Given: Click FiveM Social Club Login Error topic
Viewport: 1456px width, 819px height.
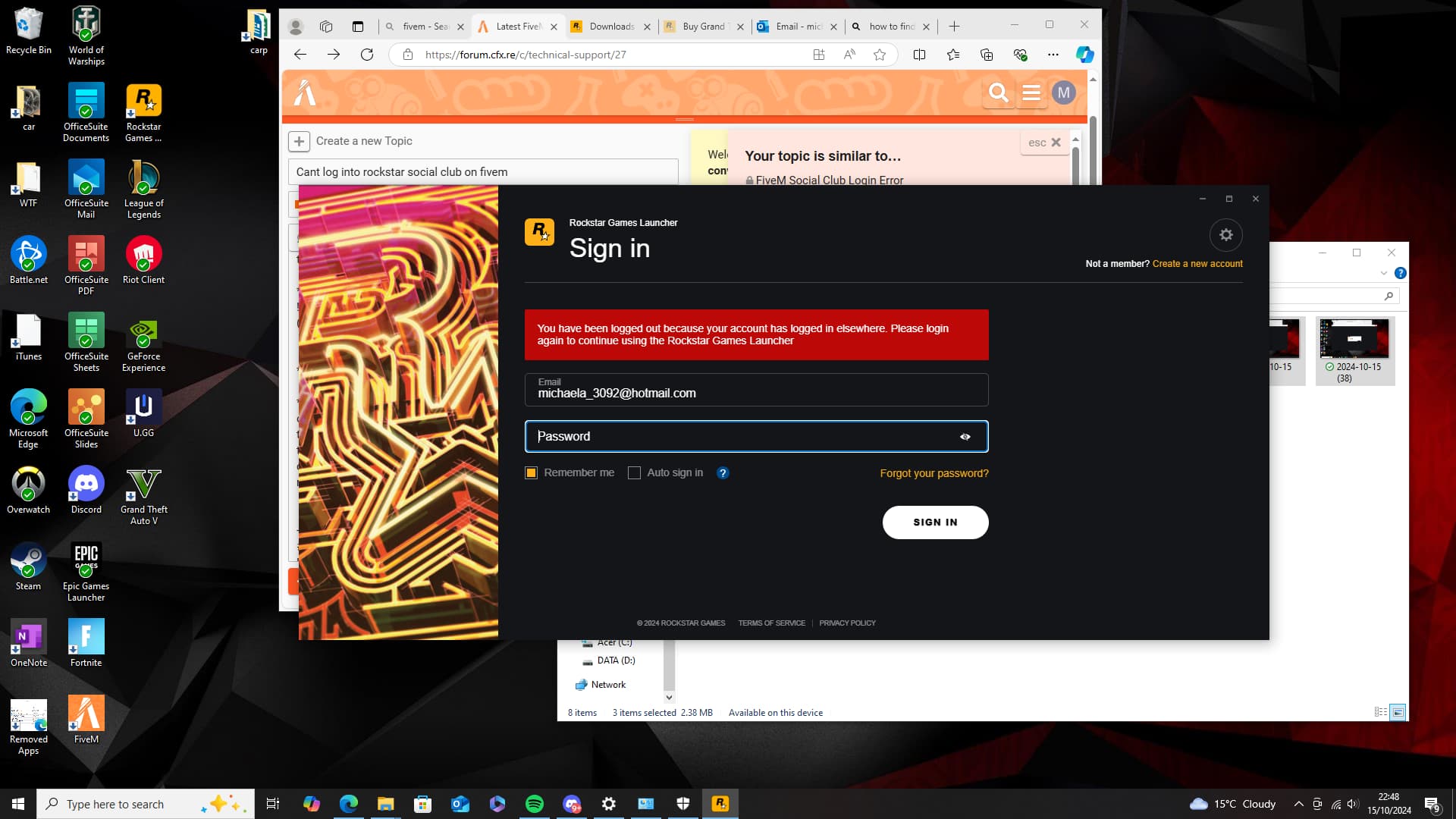Looking at the screenshot, I should point(829,180).
